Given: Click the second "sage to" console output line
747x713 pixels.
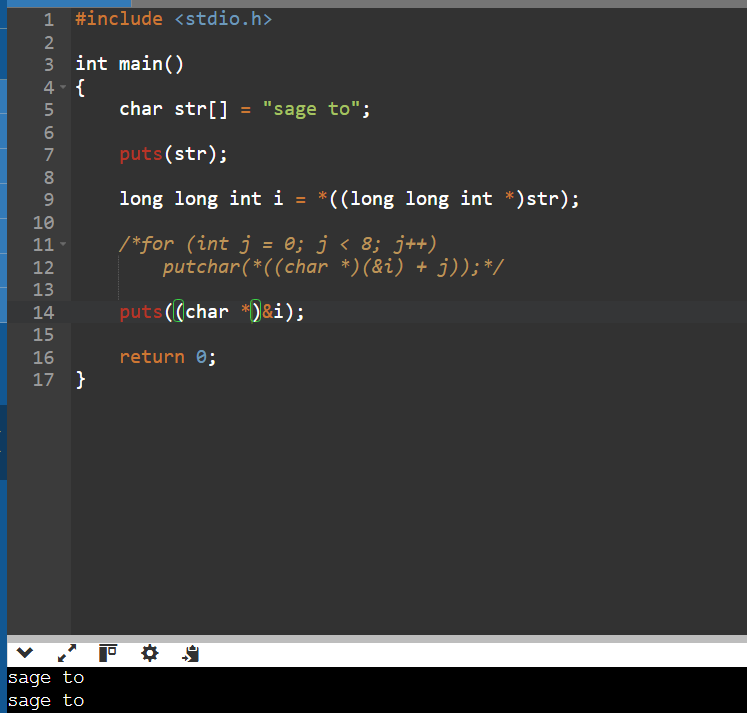Looking at the screenshot, I should click(x=46, y=701).
